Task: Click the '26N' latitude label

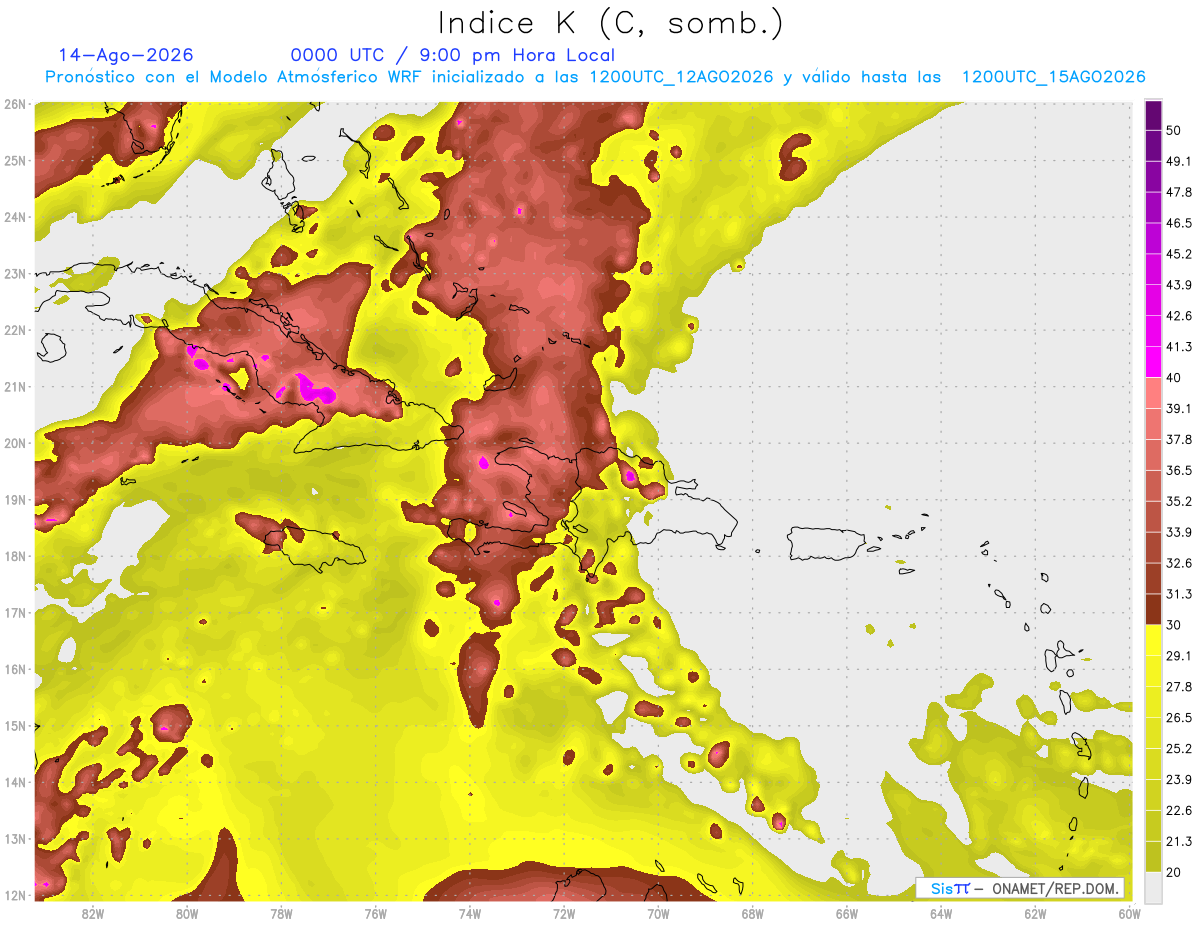Action: tap(15, 104)
